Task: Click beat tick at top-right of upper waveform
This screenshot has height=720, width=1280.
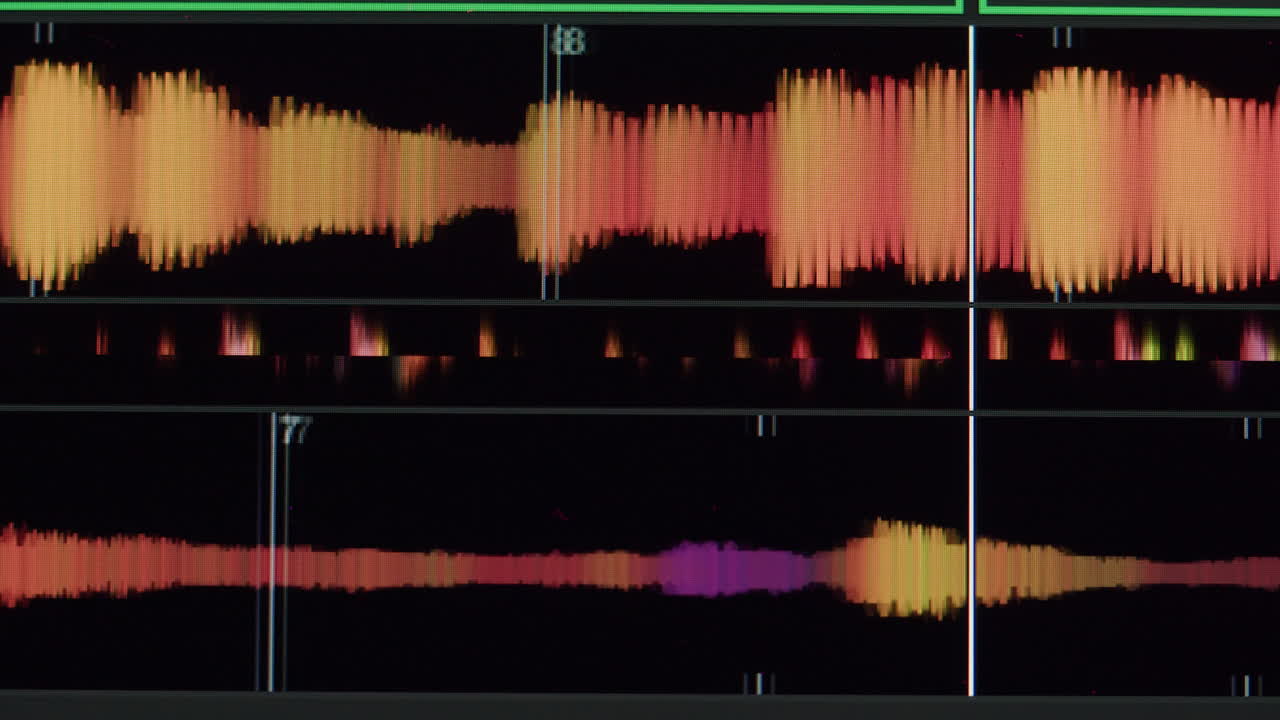Action: pyautogui.click(x=1062, y=38)
